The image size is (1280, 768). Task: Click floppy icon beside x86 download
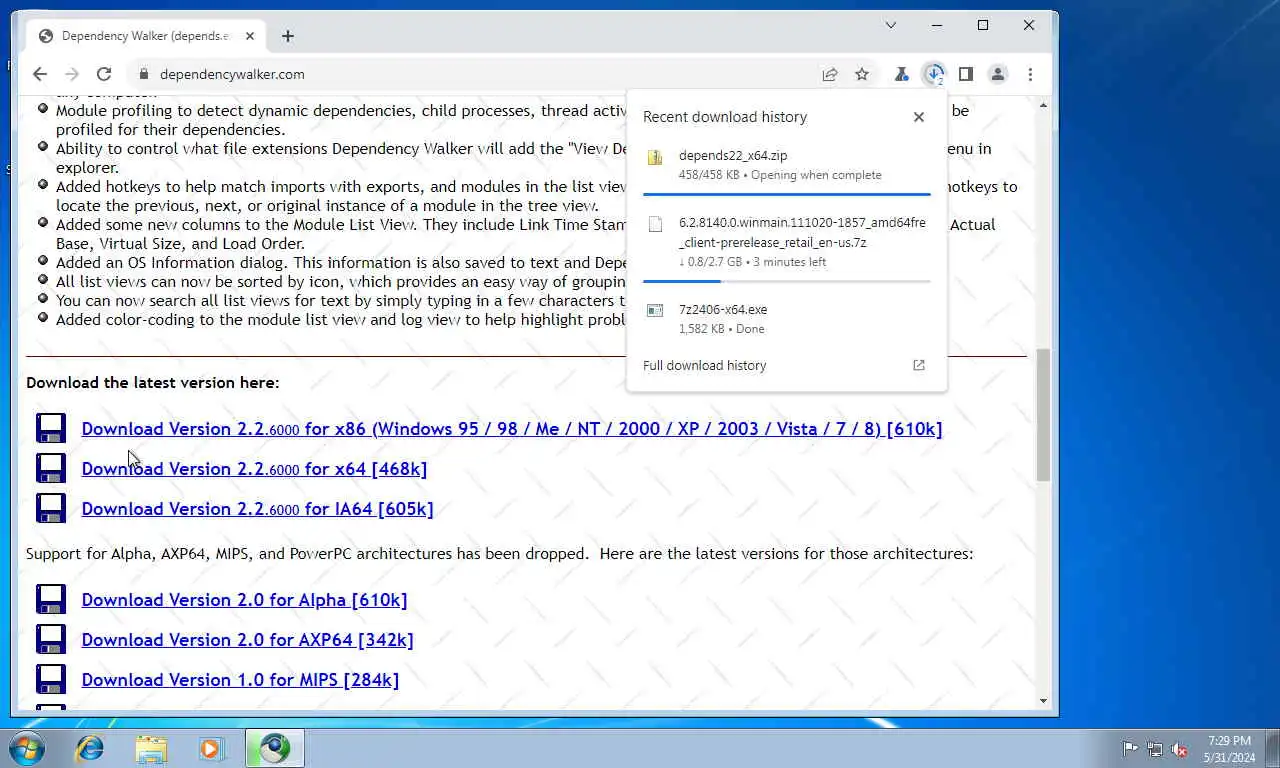click(51, 428)
